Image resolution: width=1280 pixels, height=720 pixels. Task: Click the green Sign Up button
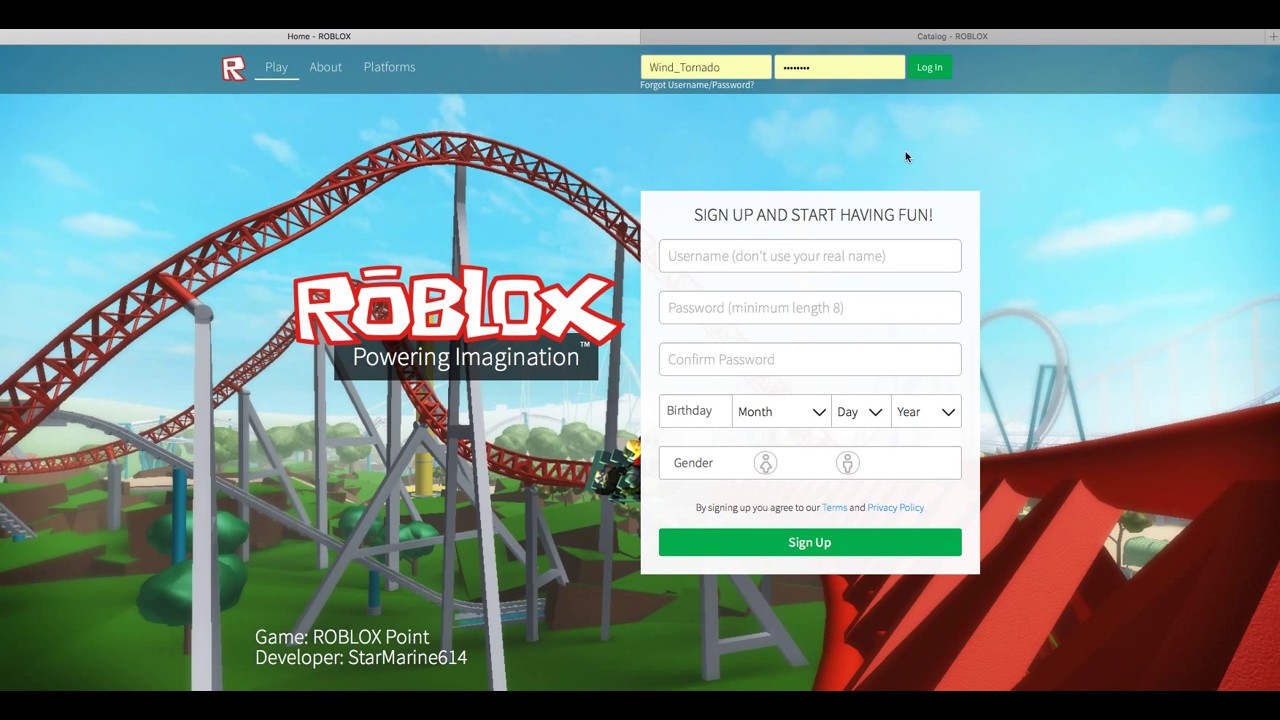[x=810, y=542]
